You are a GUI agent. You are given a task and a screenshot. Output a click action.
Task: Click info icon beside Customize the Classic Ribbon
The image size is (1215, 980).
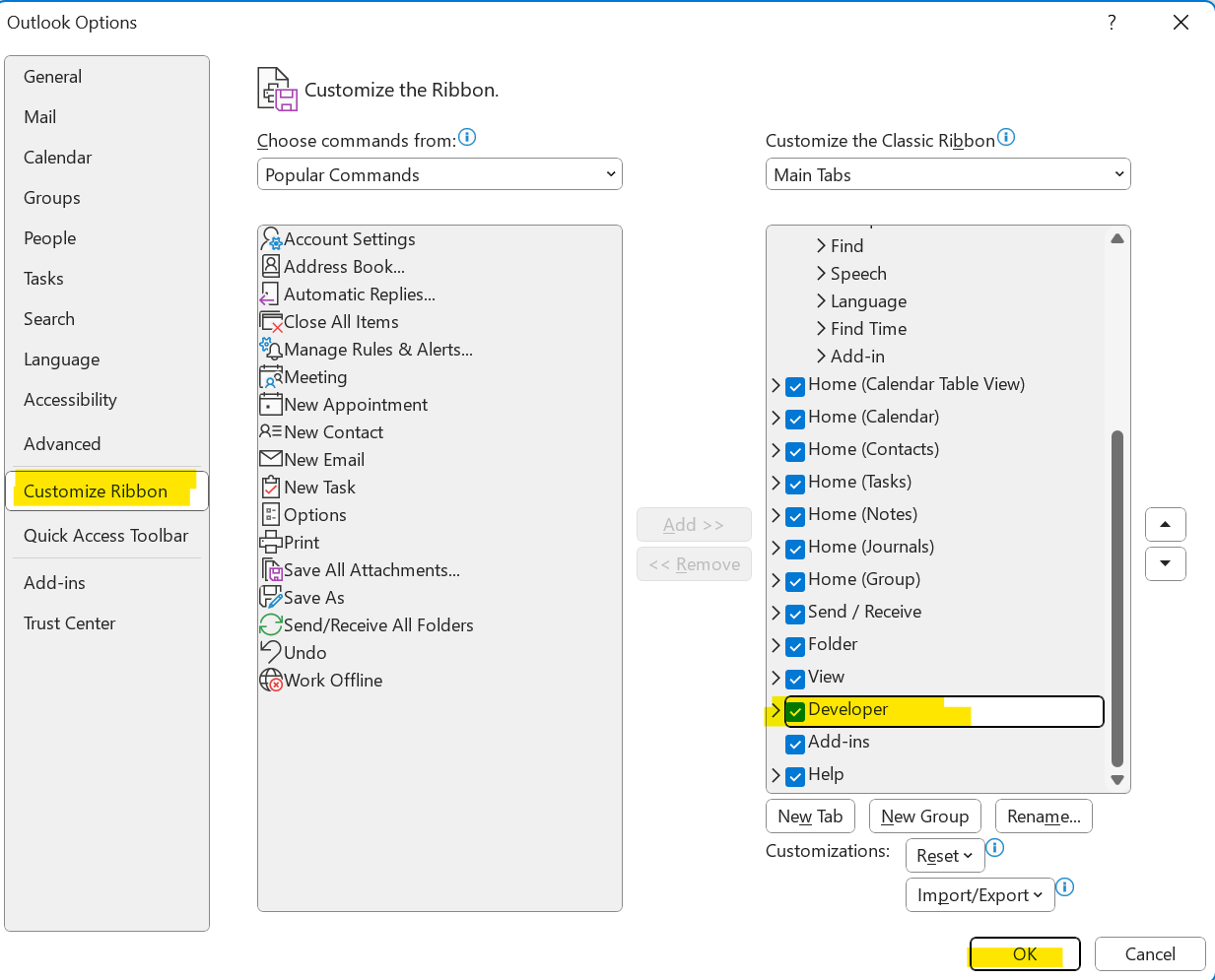1006,137
